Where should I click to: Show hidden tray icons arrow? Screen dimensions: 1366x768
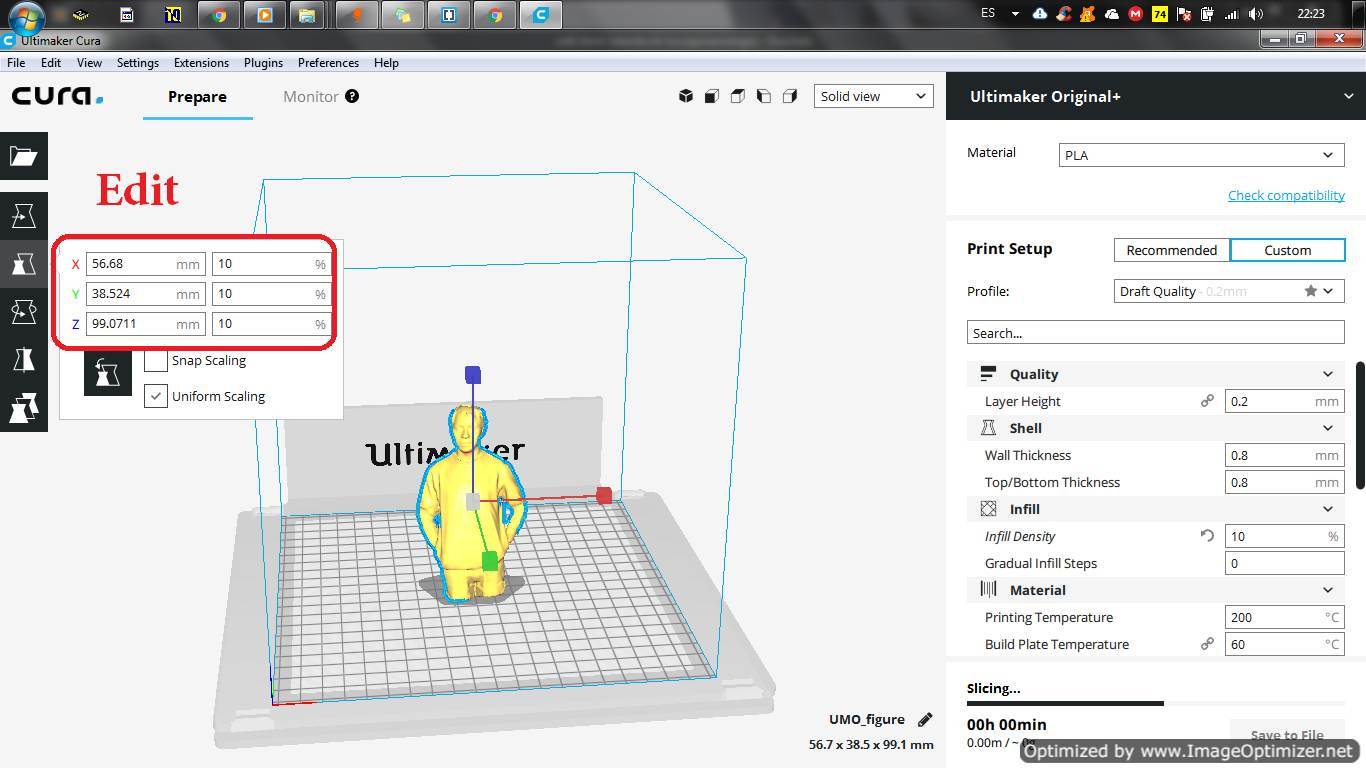tap(1015, 14)
